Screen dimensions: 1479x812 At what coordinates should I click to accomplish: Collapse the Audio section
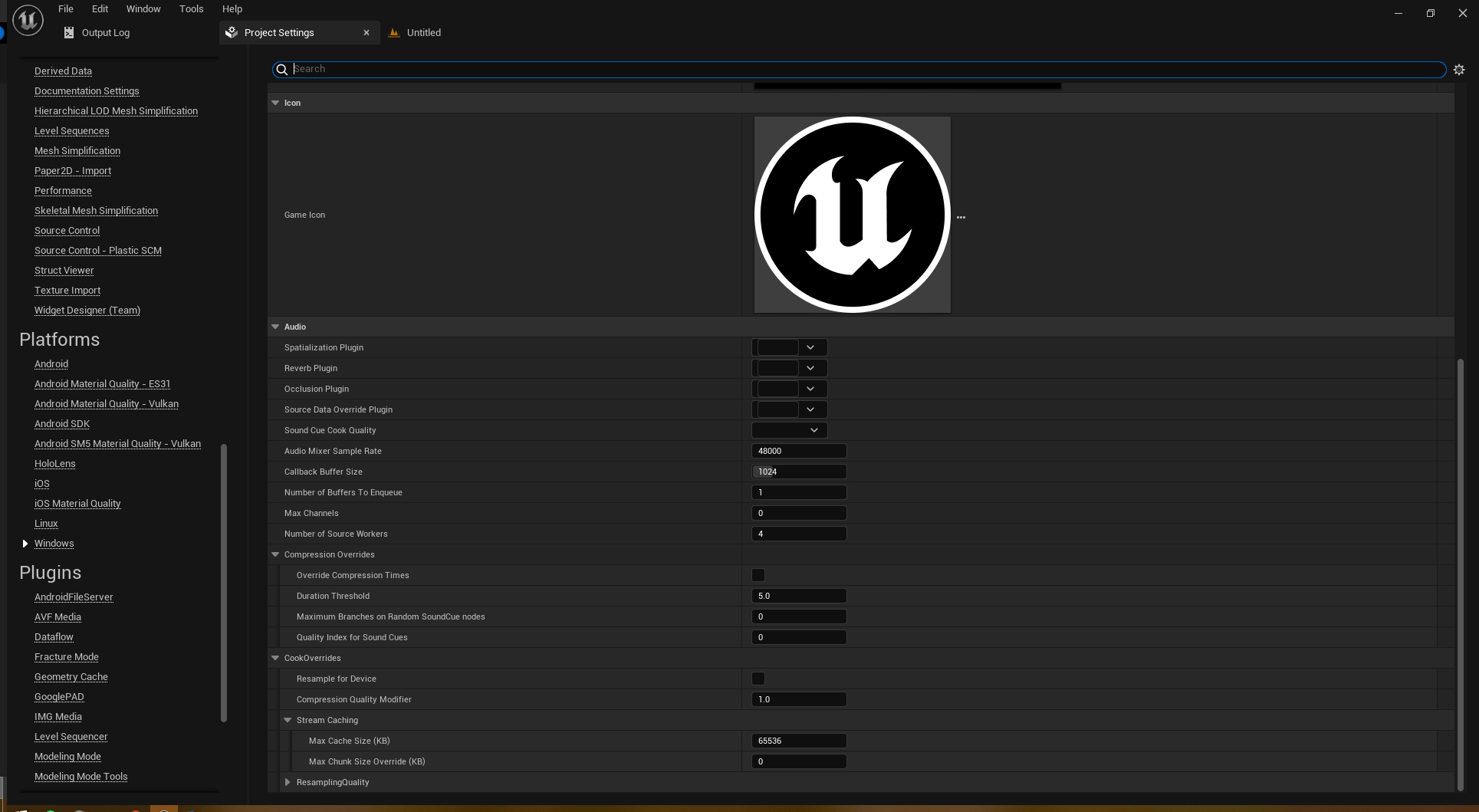(x=275, y=327)
